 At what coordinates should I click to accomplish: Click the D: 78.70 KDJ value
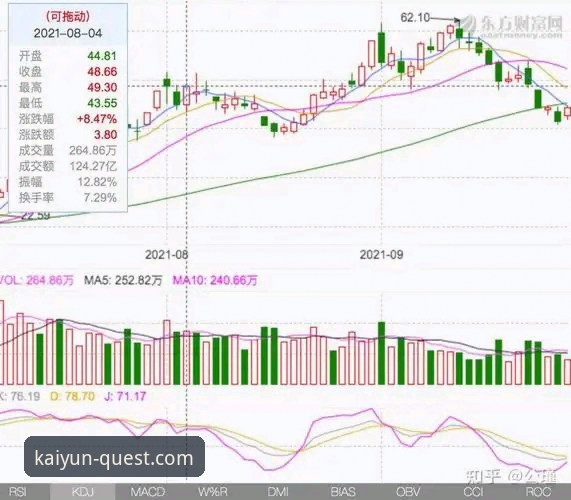(72, 396)
